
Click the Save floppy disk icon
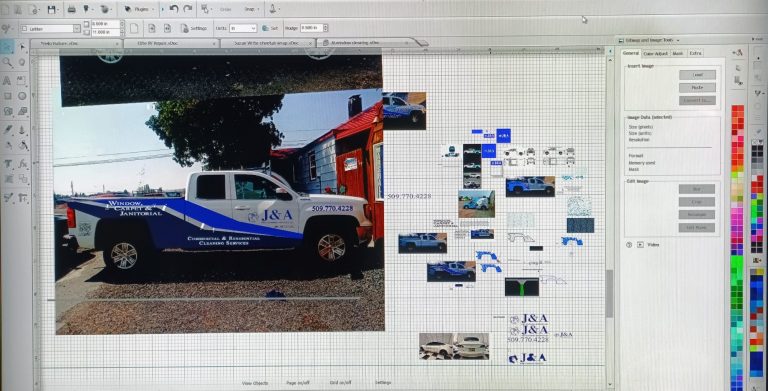tap(52, 9)
